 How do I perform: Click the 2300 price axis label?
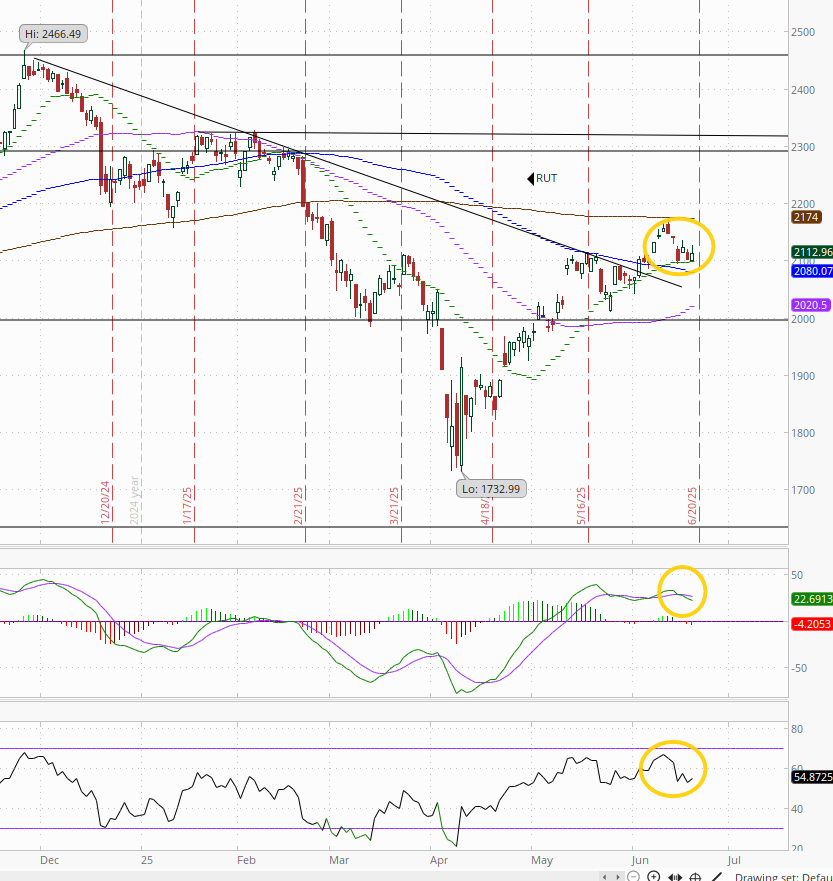point(803,147)
